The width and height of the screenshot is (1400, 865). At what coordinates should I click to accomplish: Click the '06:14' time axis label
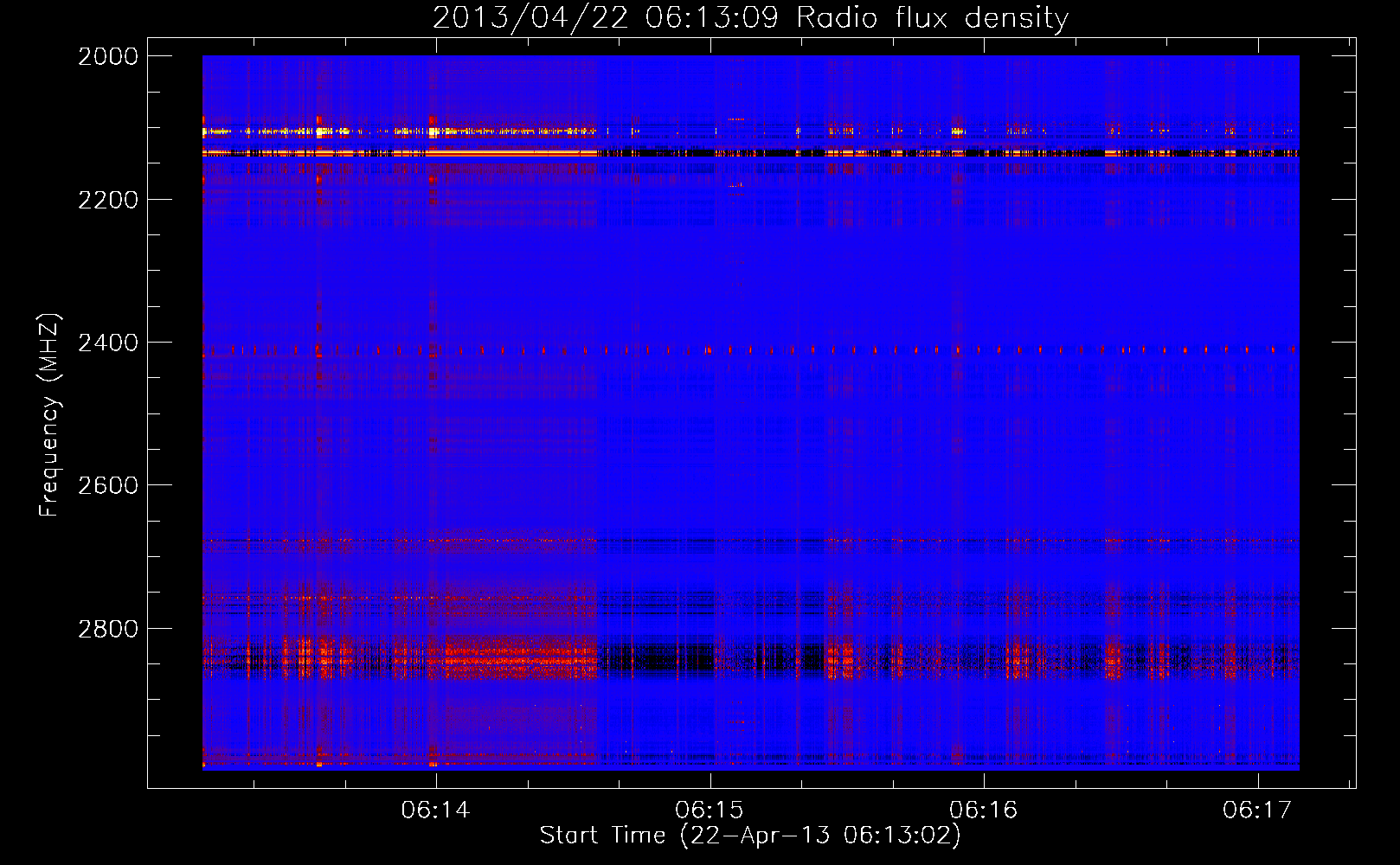[x=436, y=810]
